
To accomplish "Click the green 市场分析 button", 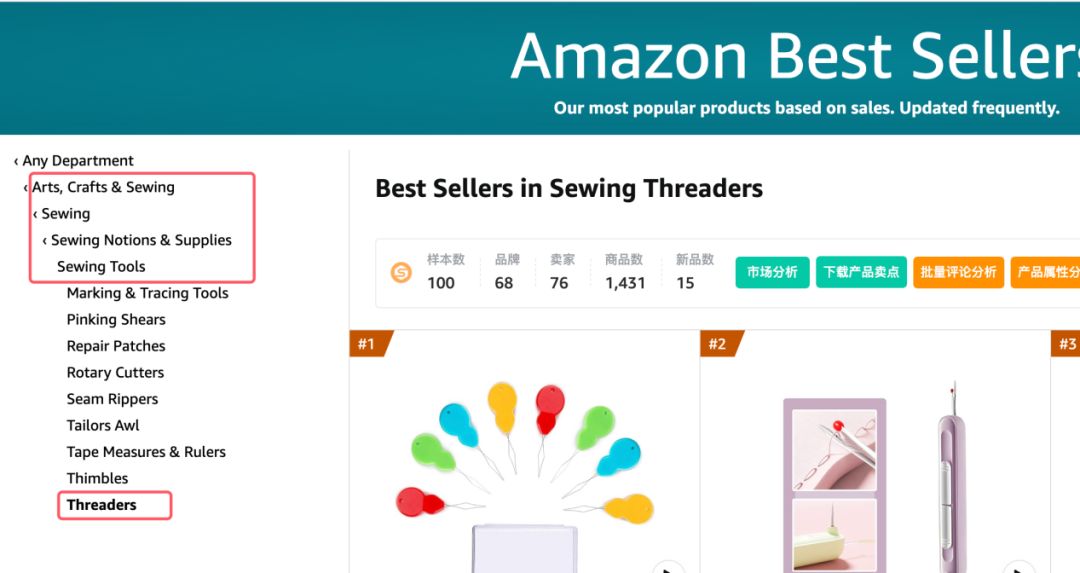I will (772, 272).
